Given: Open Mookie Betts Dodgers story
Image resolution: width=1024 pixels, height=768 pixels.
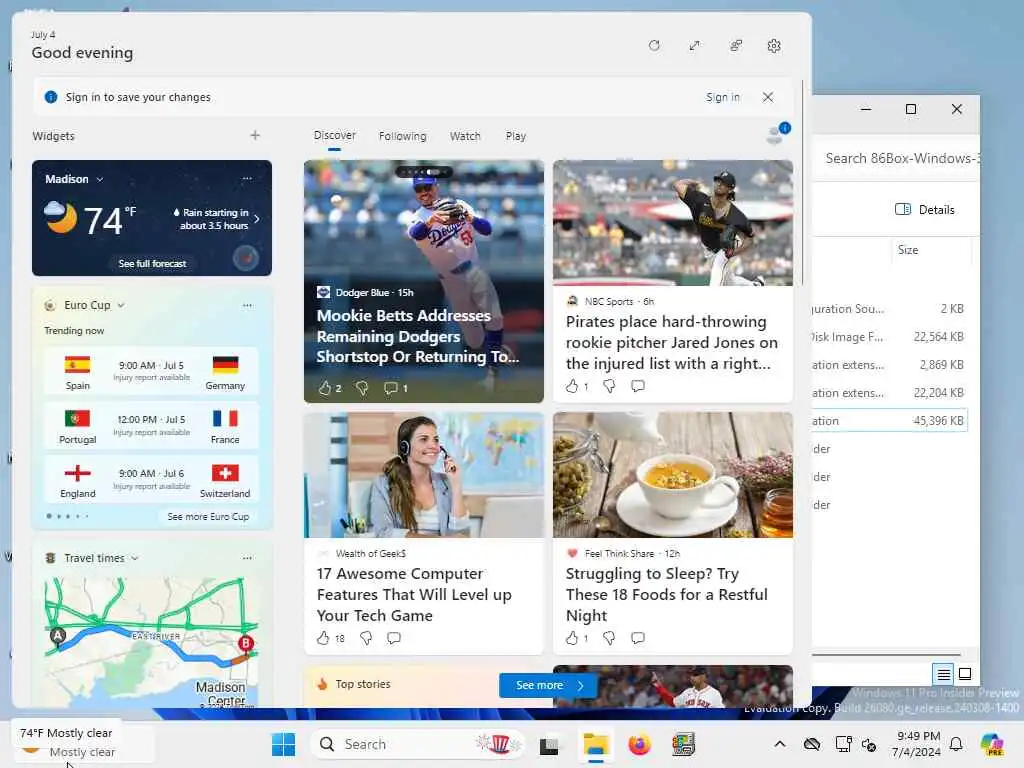Looking at the screenshot, I should pyautogui.click(x=418, y=336).
